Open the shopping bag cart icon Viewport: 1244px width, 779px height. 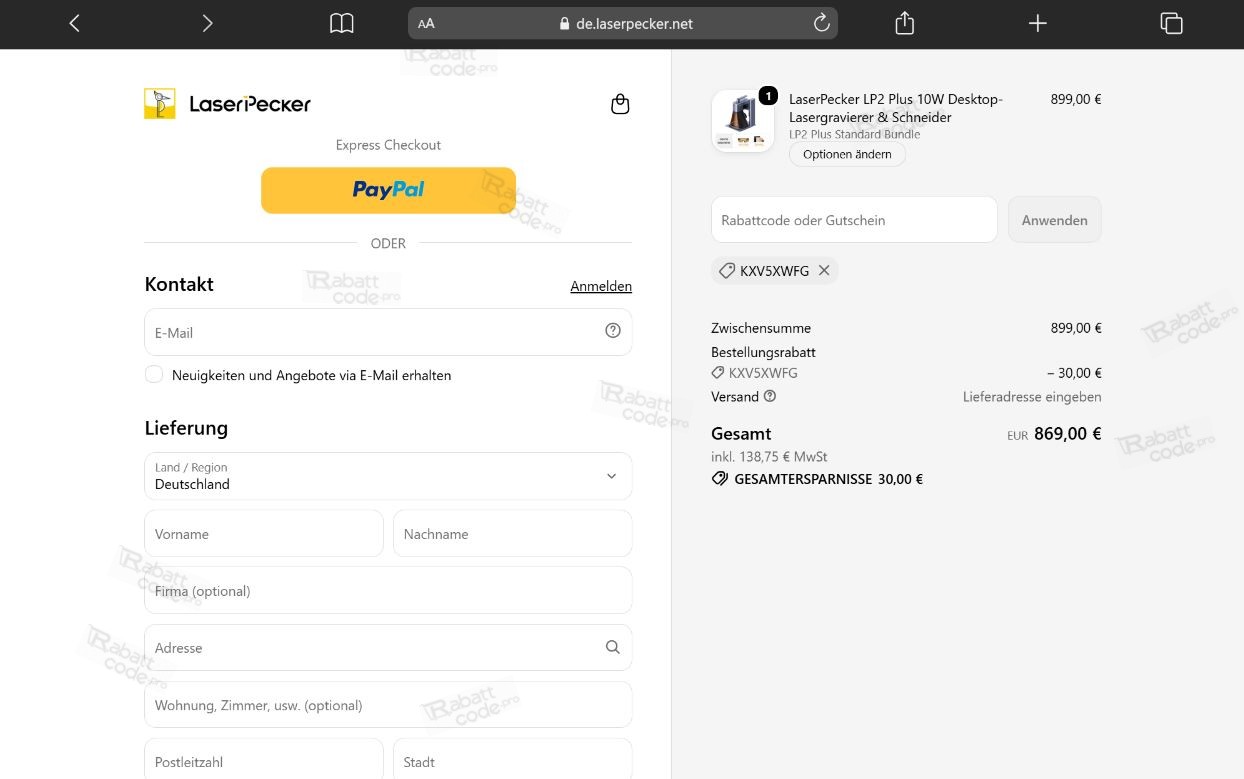620,104
